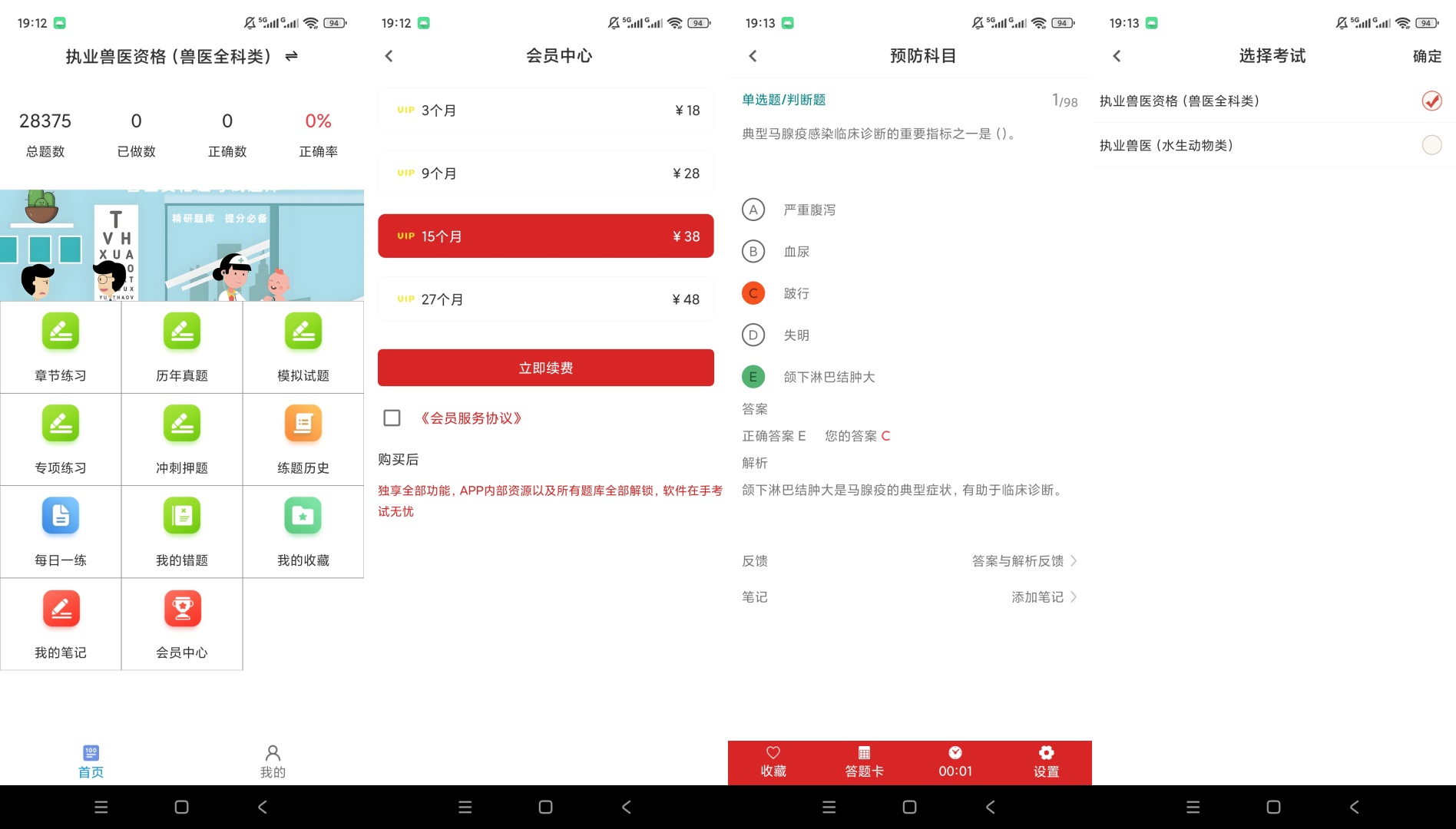Image resolution: width=1456 pixels, height=829 pixels.
Task: Go back from 会员中心 screen
Action: tap(389, 56)
